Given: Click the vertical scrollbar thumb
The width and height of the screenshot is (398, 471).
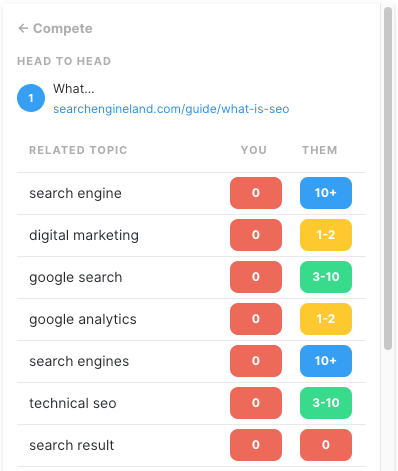Looking at the screenshot, I should 388,179.
